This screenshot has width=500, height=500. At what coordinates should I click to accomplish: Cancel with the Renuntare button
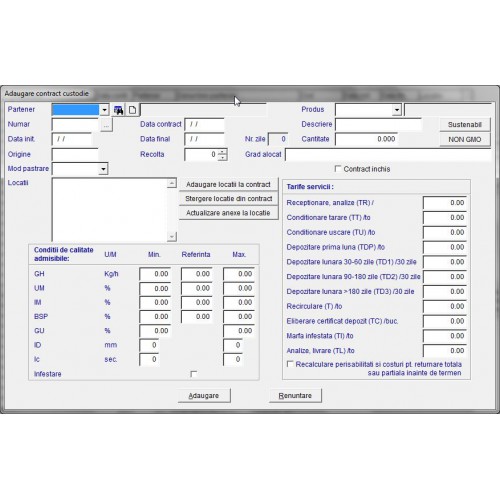[x=295, y=396]
